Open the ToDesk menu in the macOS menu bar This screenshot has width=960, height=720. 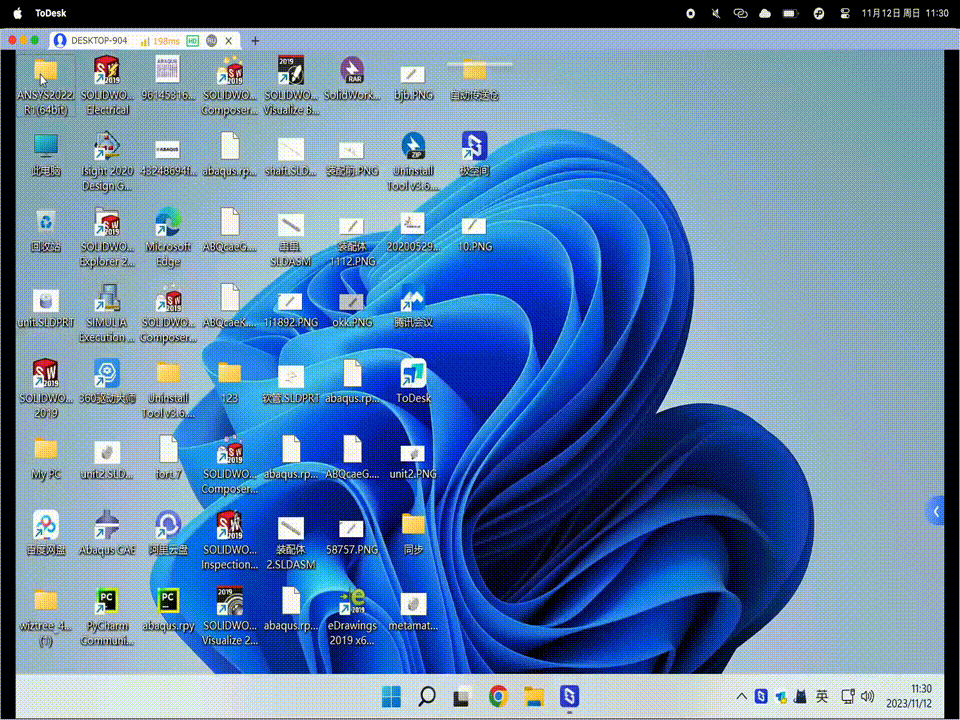(x=51, y=13)
